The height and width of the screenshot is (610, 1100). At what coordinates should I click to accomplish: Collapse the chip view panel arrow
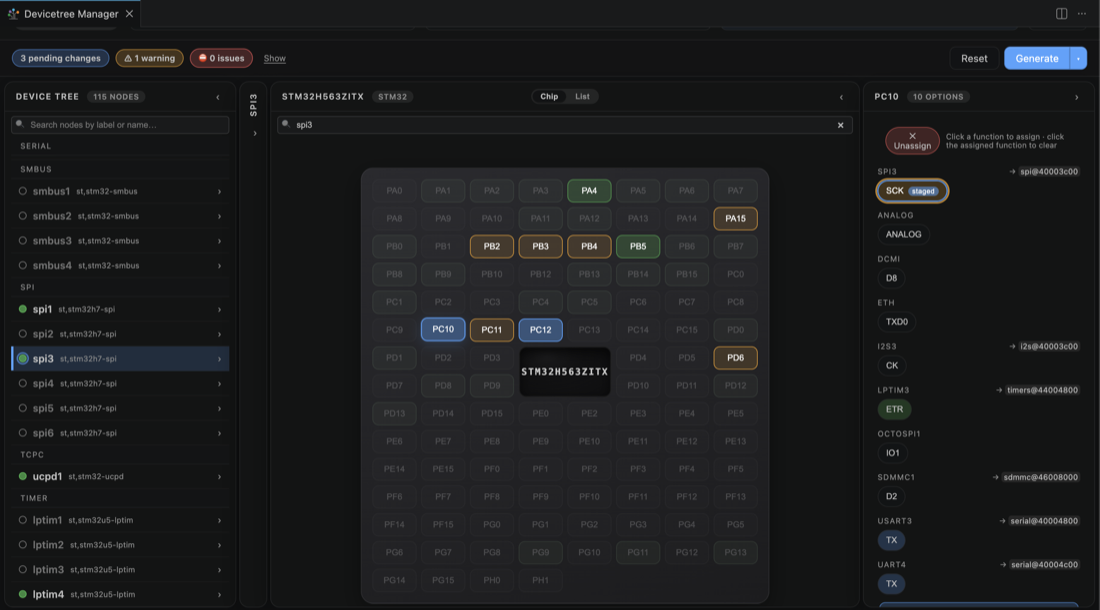[x=841, y=97]
